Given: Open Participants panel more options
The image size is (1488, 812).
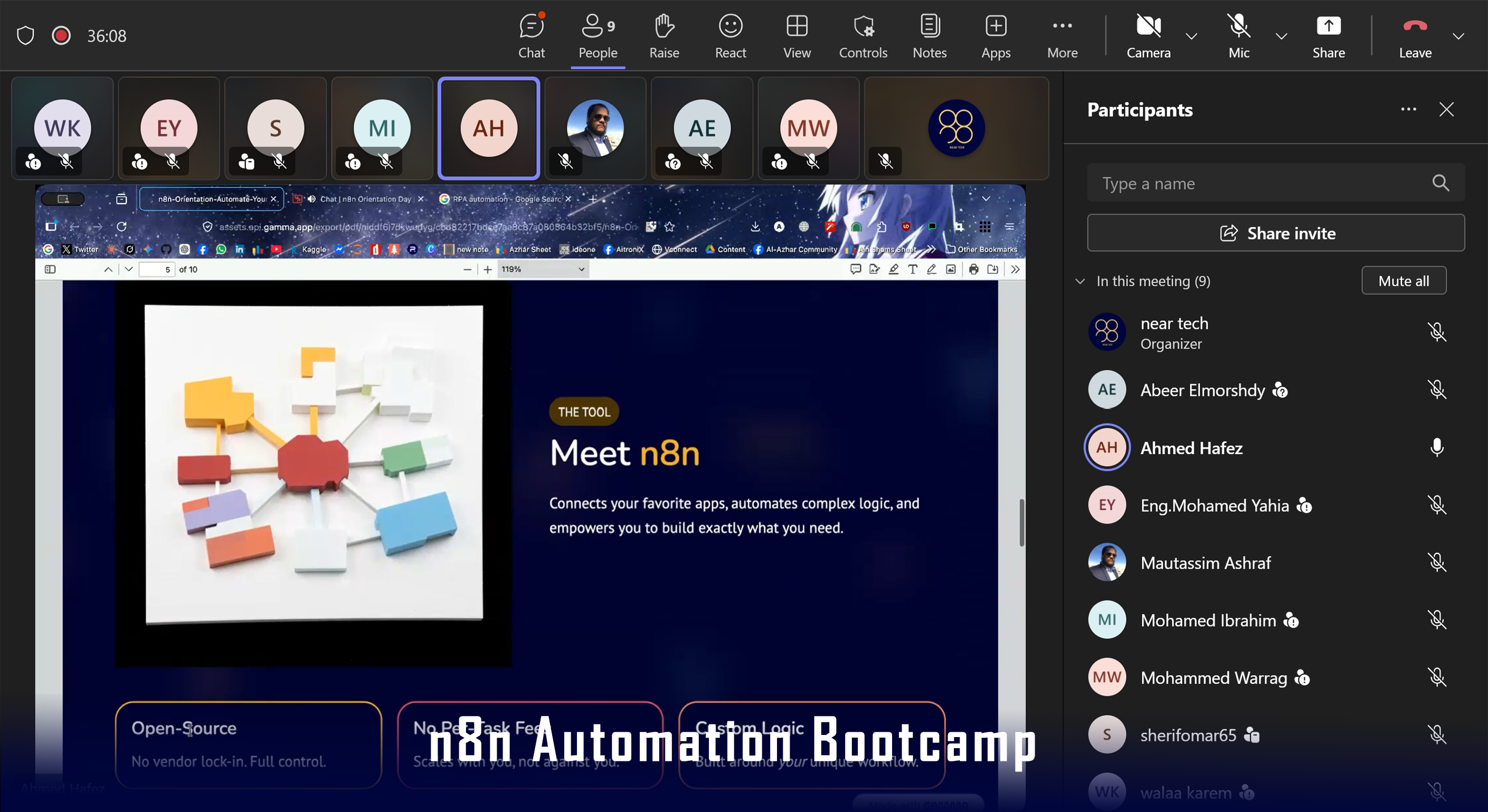Looking at the screenshot, I should [1408, 109].
